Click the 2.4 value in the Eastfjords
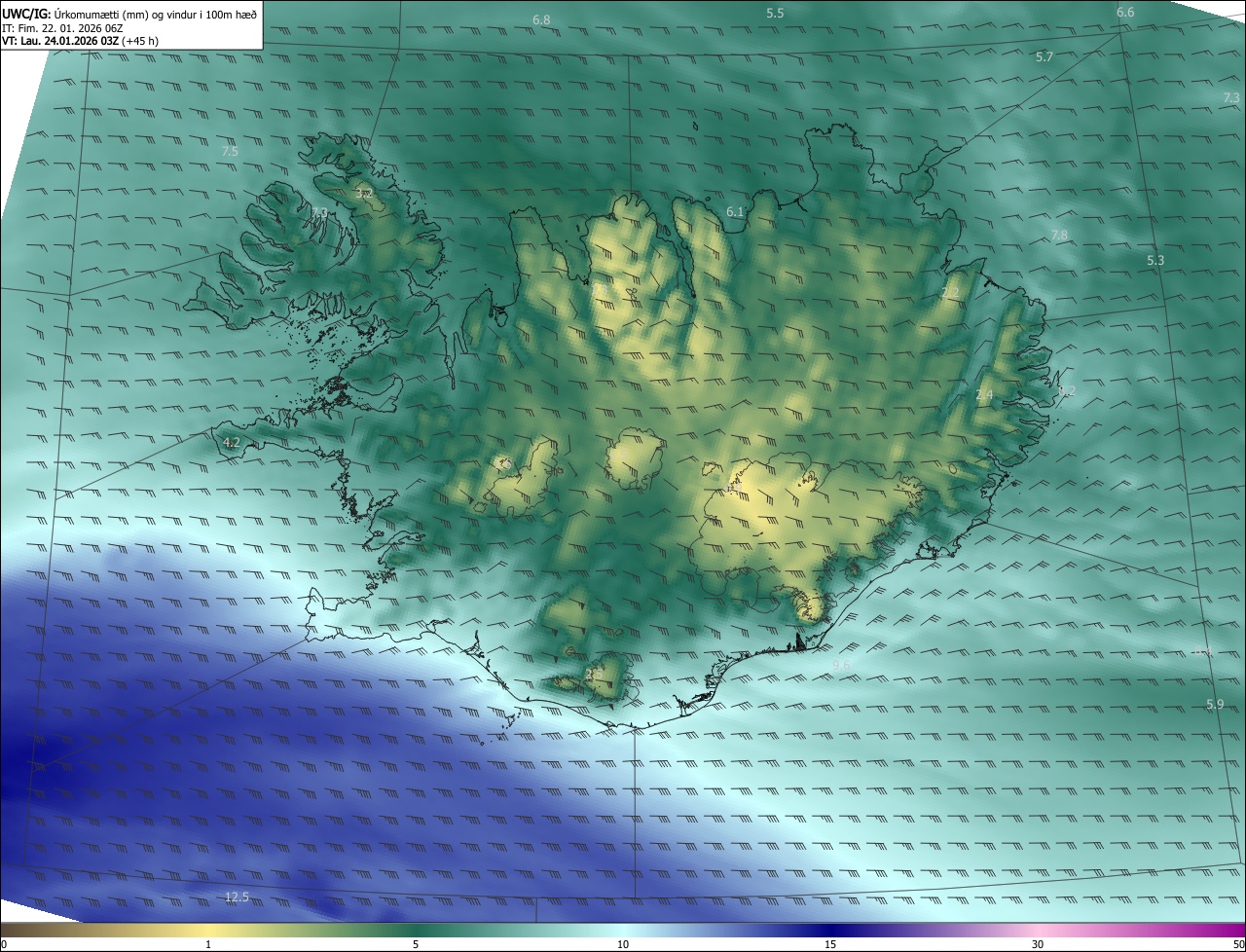Screen dimensions: 1246x952 point(984,395)
